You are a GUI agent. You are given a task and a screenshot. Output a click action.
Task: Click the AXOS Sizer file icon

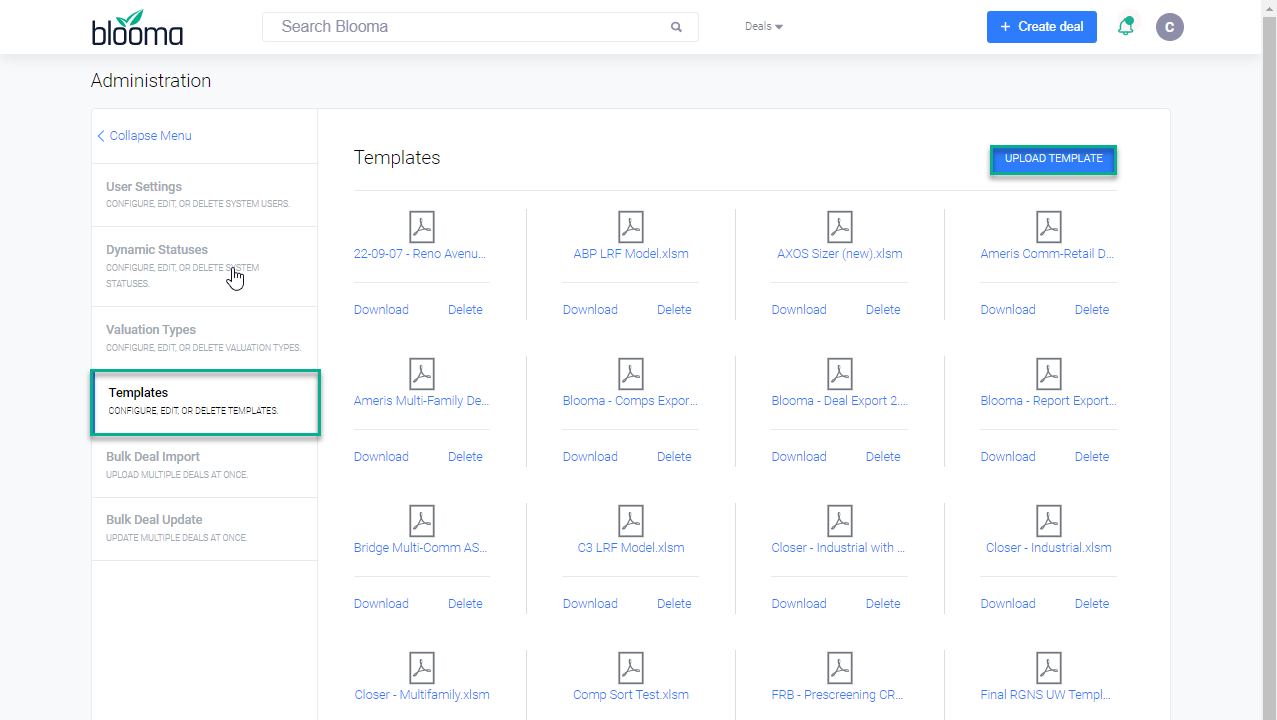[x=840, y=227]
